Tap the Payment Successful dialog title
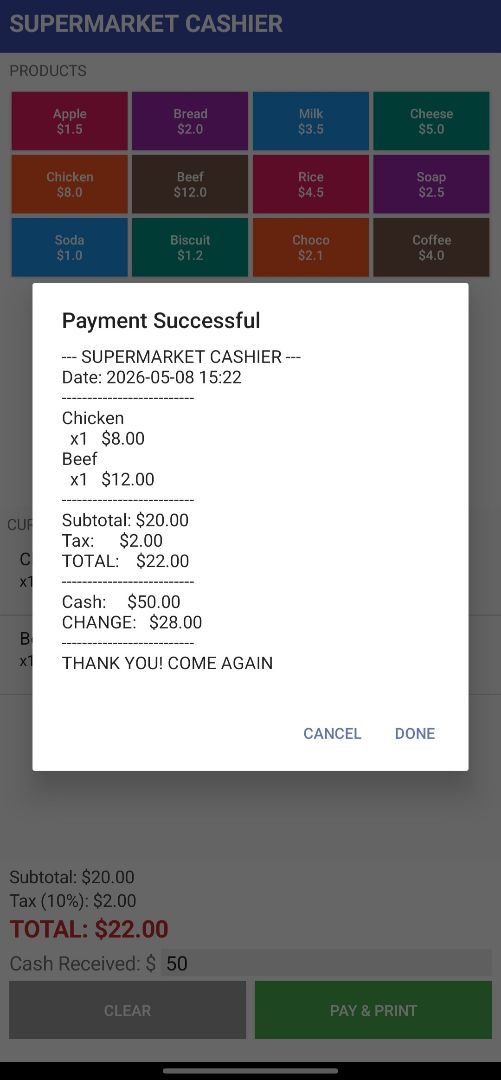 click(161, 320)
